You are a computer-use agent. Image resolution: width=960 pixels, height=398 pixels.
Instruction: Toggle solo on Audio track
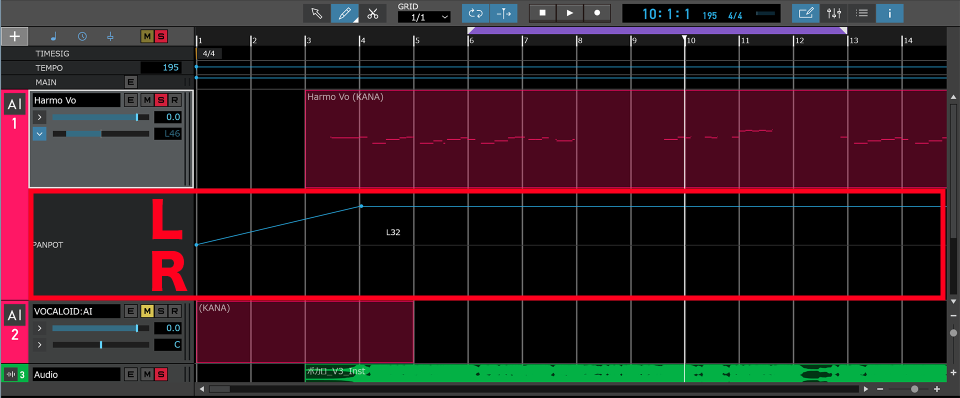click(x=161, y=374)
